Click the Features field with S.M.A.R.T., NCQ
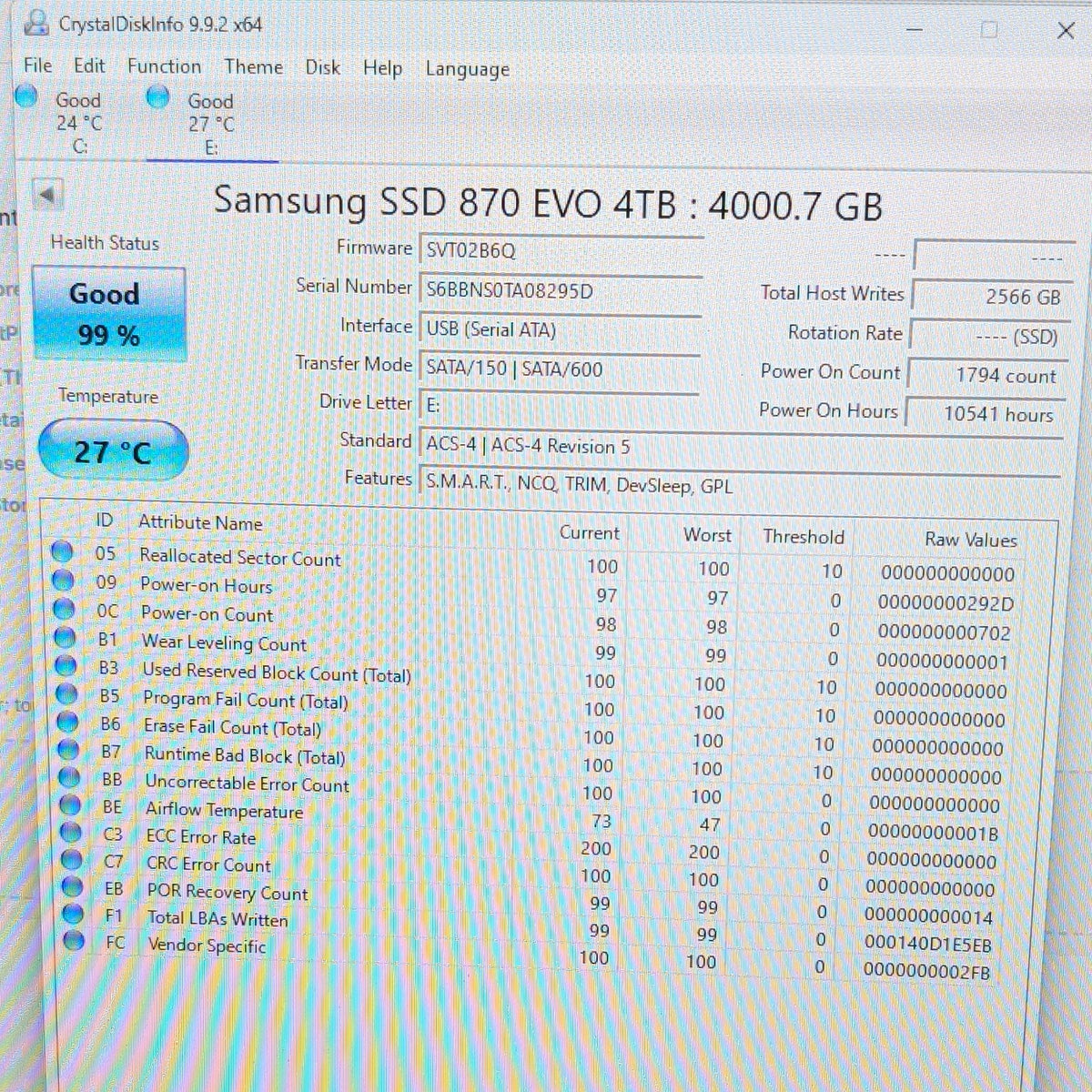Viewport: 1092px width, 1092px height. click(x=739, y=486)
